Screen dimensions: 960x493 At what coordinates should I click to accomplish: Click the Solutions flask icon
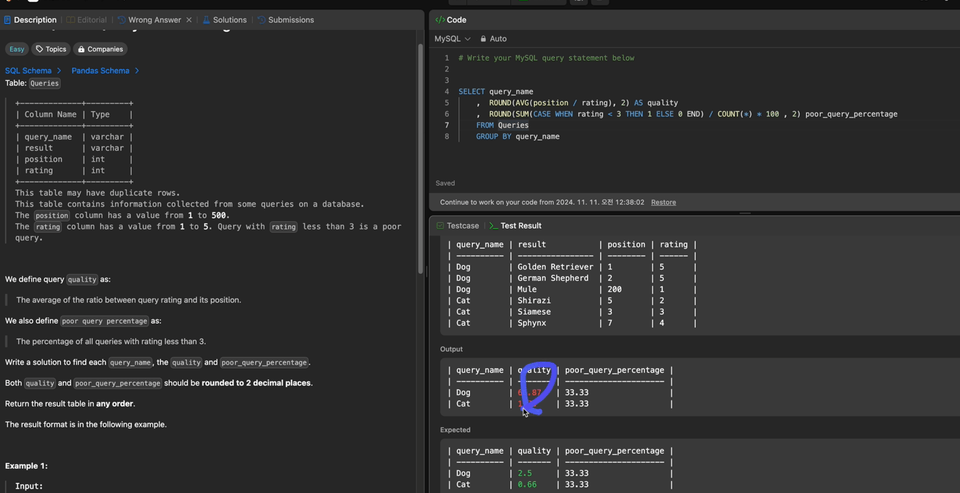pos(206,20)
